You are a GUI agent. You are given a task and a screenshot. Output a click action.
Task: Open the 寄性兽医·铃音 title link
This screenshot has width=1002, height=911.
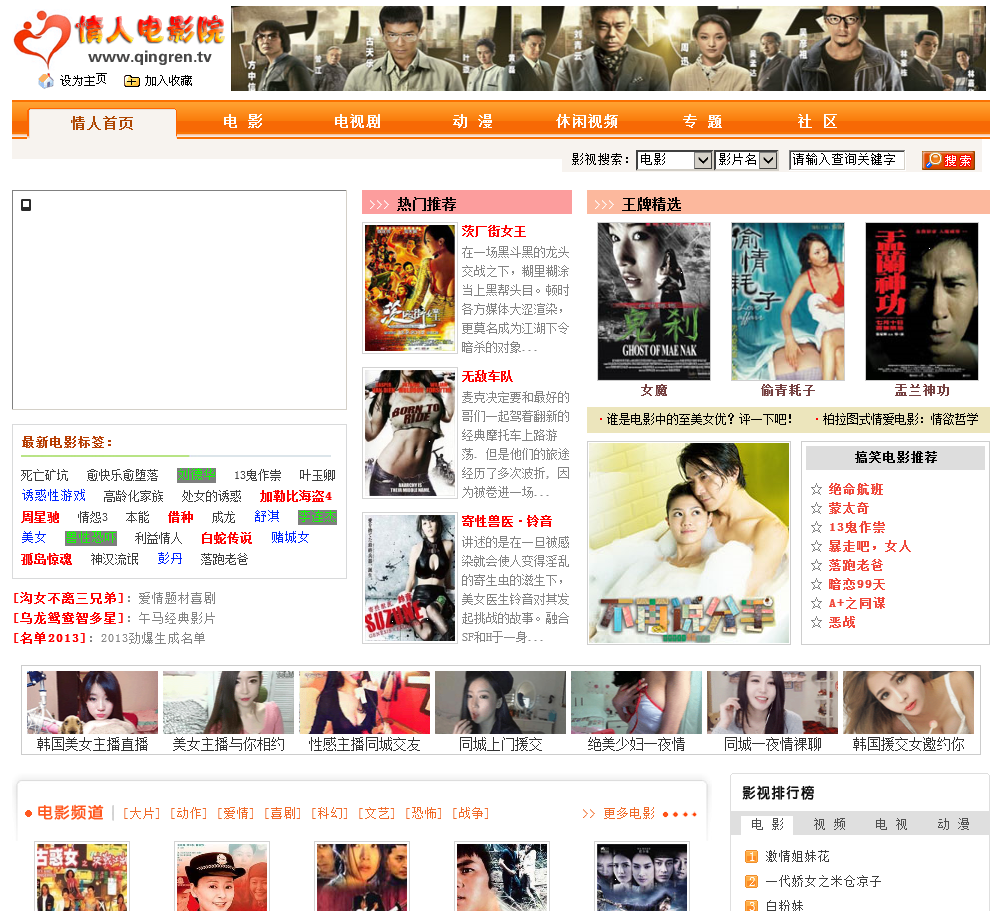(507, 521)
